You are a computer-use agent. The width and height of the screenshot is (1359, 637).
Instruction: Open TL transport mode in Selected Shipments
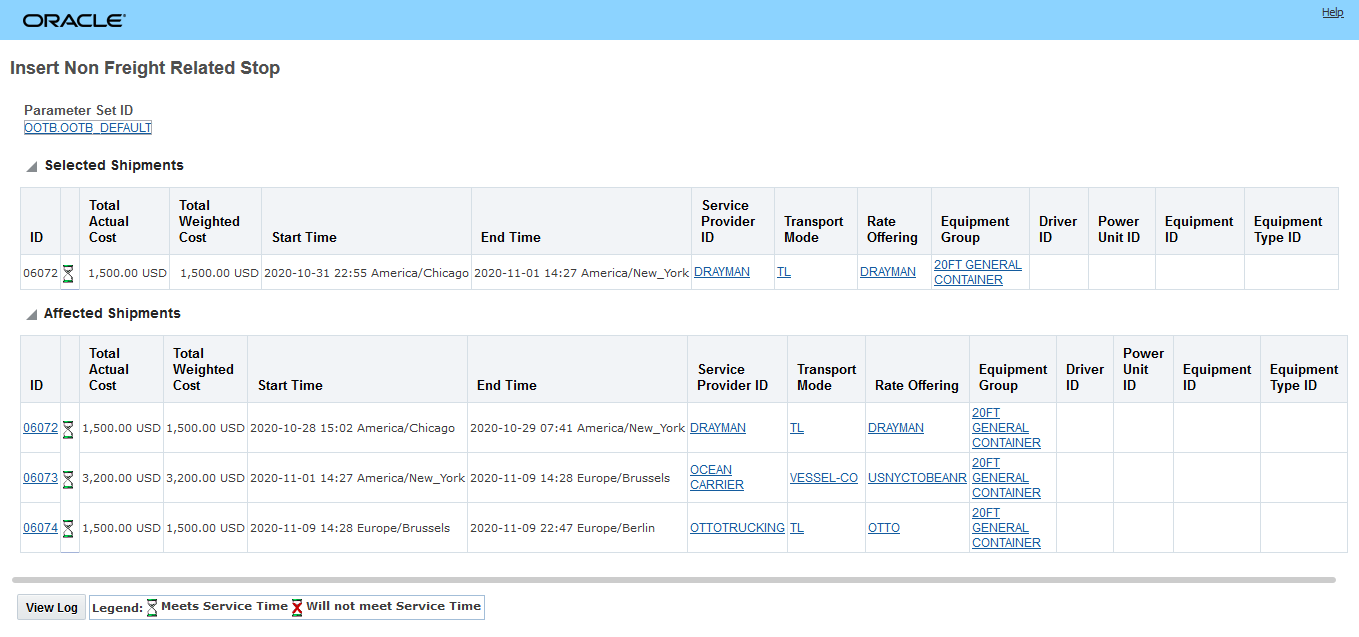[x=784, y=272]
